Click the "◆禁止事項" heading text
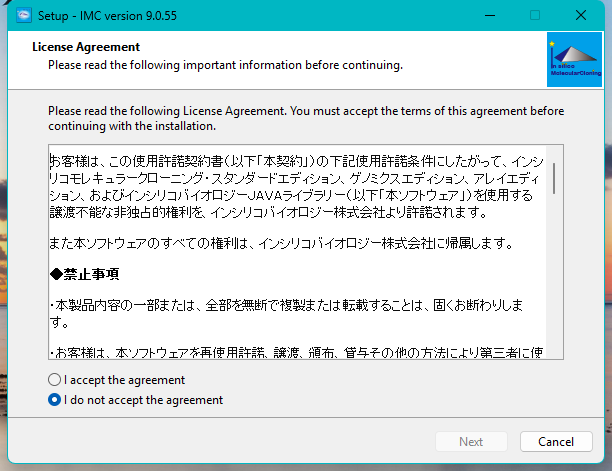This screenshot has width=612, height=471. [x=84, y=274]
